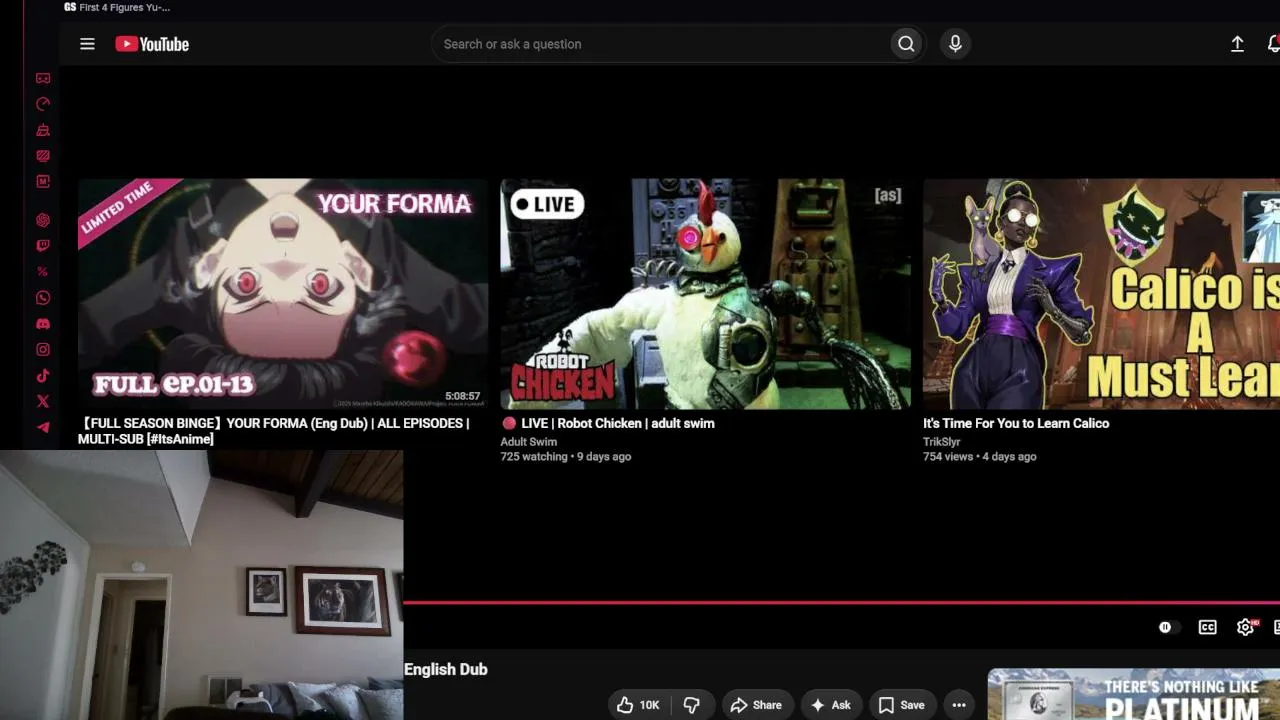Visit the Adult Swim channel link
The width and height of the screenshot is (1280, 720).
(529, 441)
